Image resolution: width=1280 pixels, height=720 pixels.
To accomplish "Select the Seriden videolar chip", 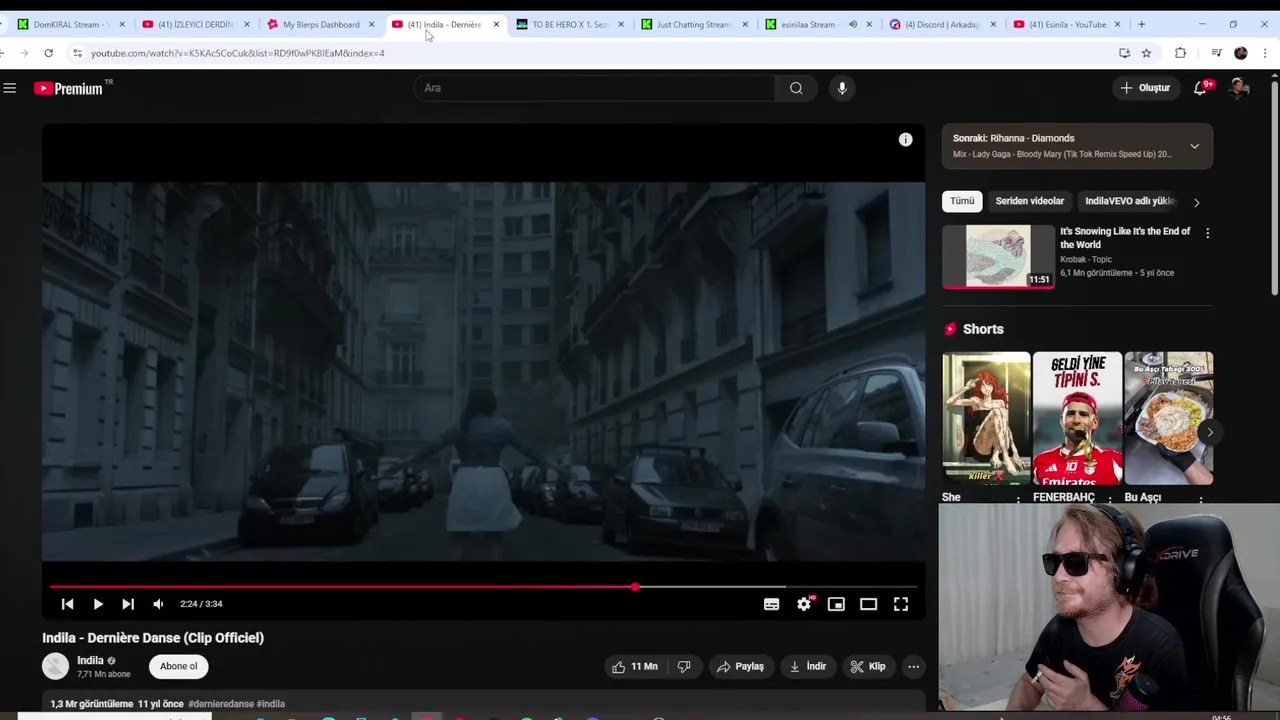I will [x=1029, y=201].
